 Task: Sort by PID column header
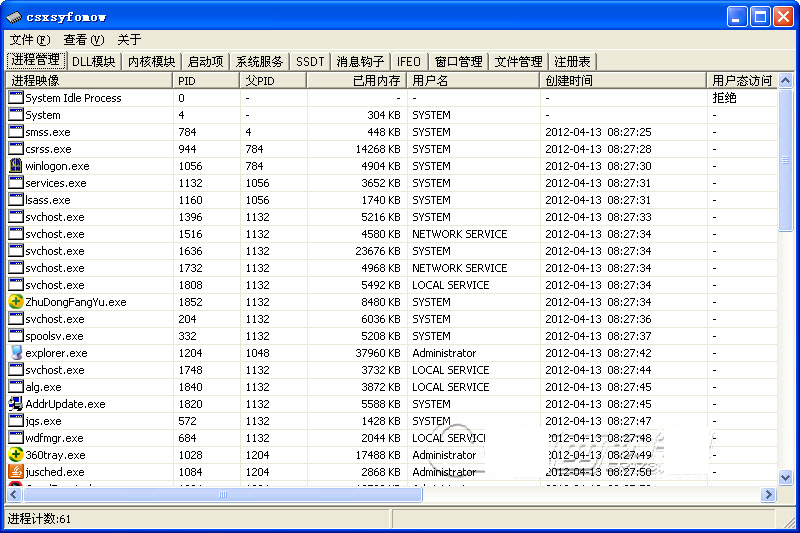206,81
